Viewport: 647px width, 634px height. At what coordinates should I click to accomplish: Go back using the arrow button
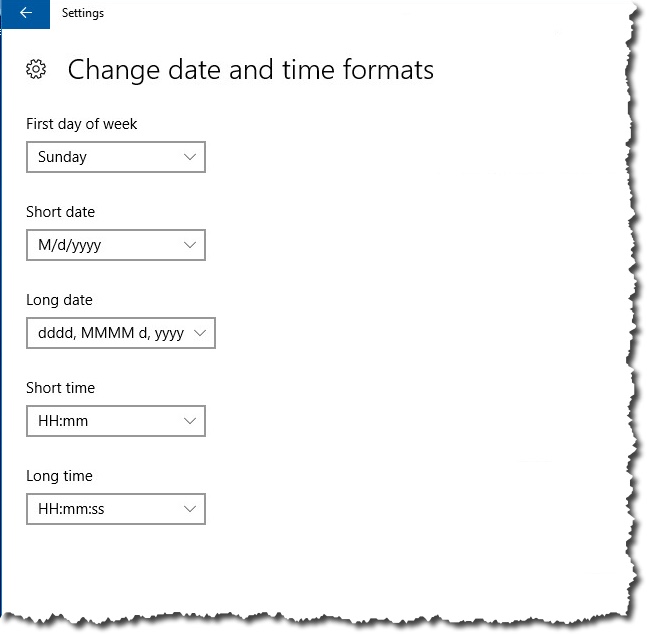pos(26,13)
